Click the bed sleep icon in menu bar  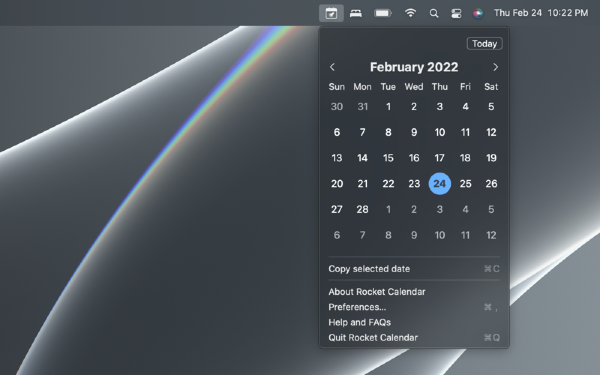356,13
